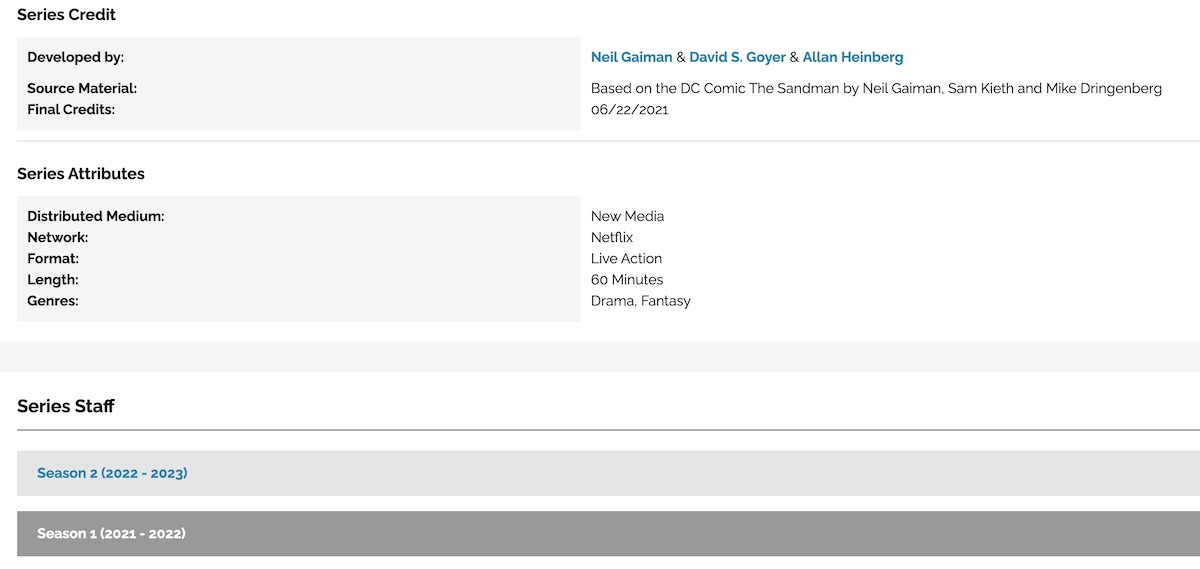The image size is (1200, 569).
Task: Click the '60 Minutes' length value
Action: [627, 279]
